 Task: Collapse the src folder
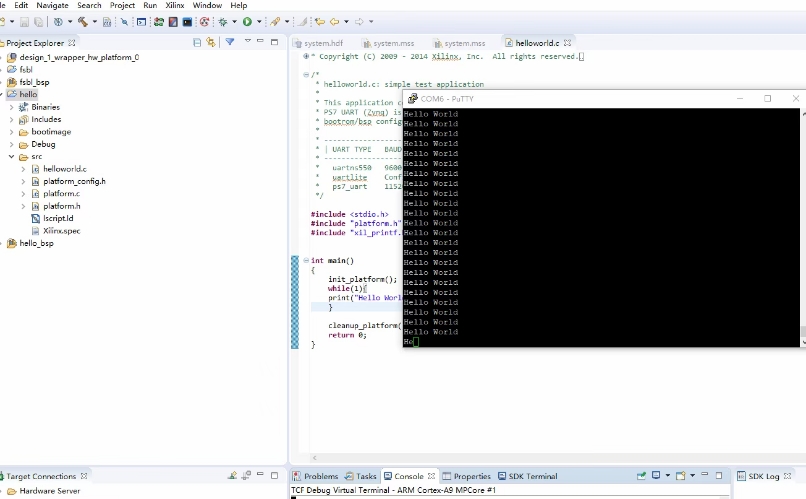point(11,157)
